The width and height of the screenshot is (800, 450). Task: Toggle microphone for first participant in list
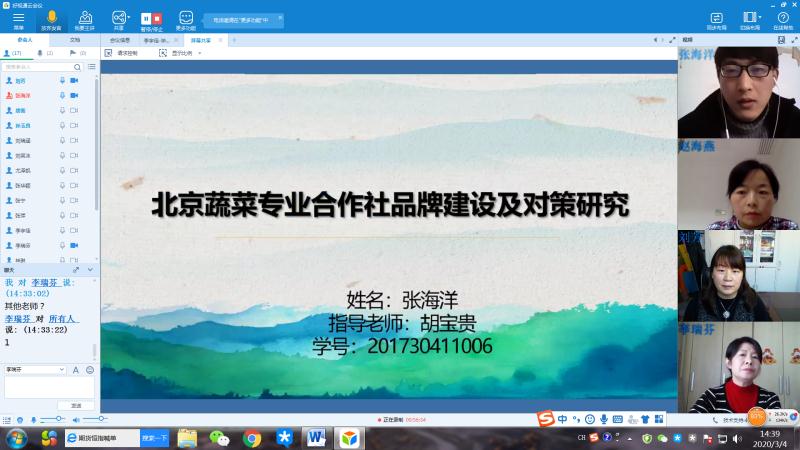62,80
